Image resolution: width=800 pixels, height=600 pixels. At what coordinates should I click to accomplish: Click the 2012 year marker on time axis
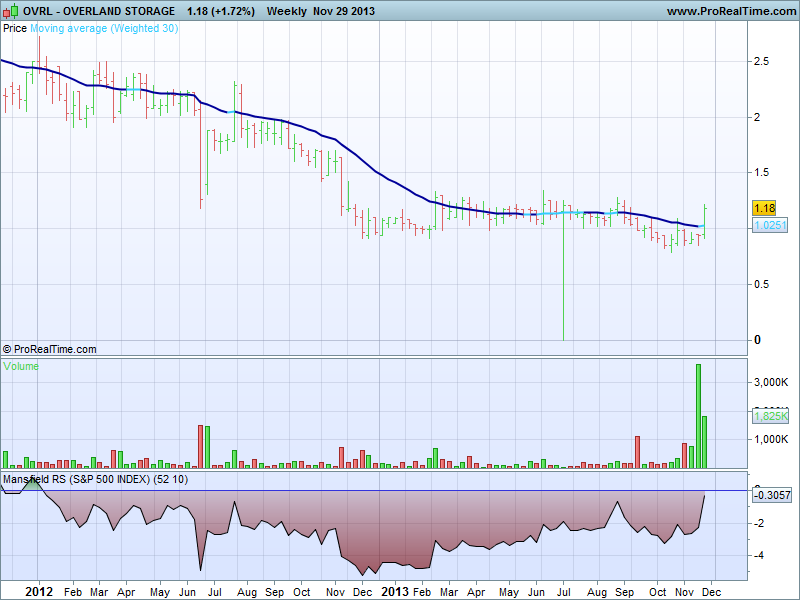pos(38,591)
